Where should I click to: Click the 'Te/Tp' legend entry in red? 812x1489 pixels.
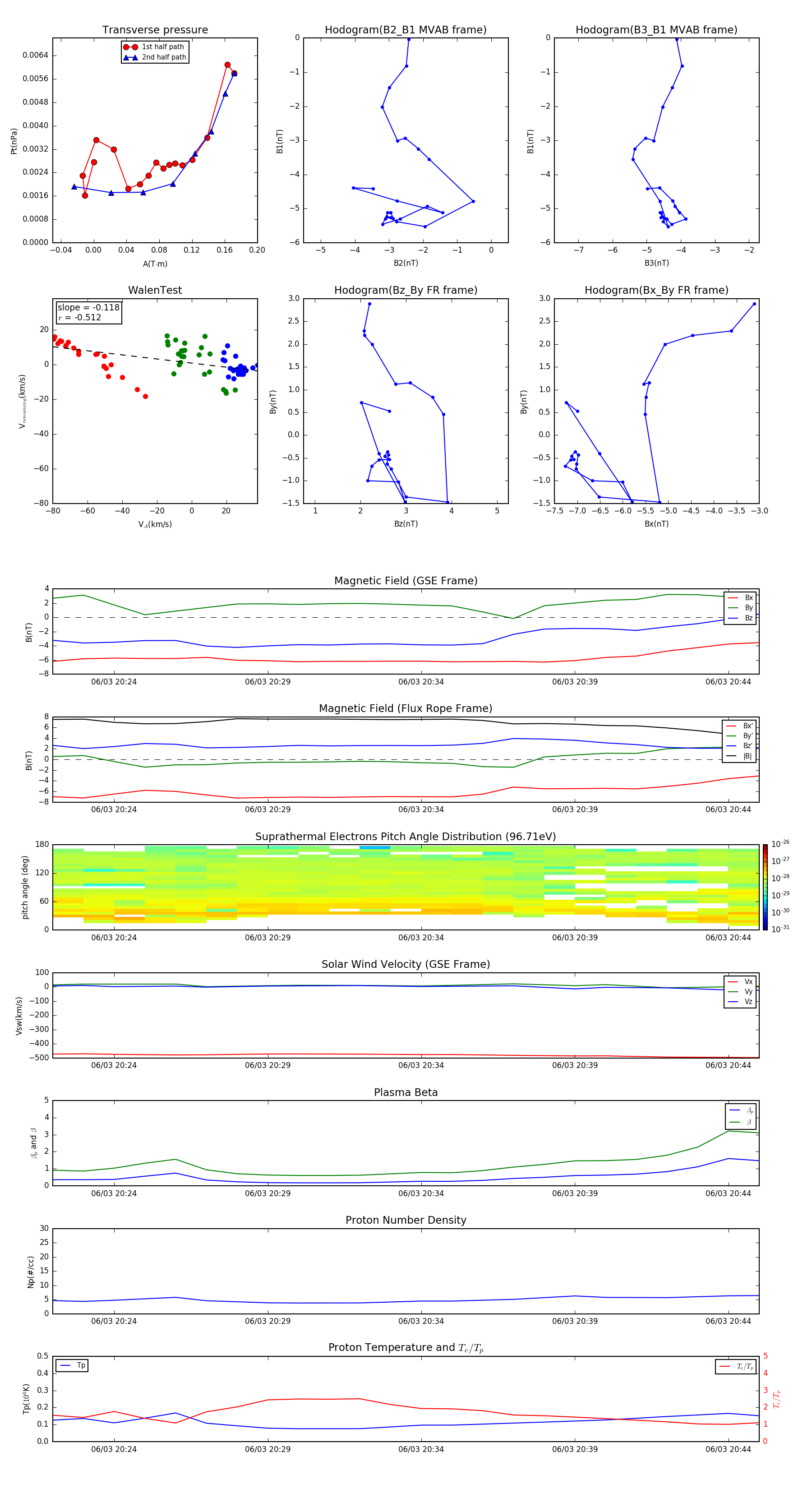[736, 1366]
